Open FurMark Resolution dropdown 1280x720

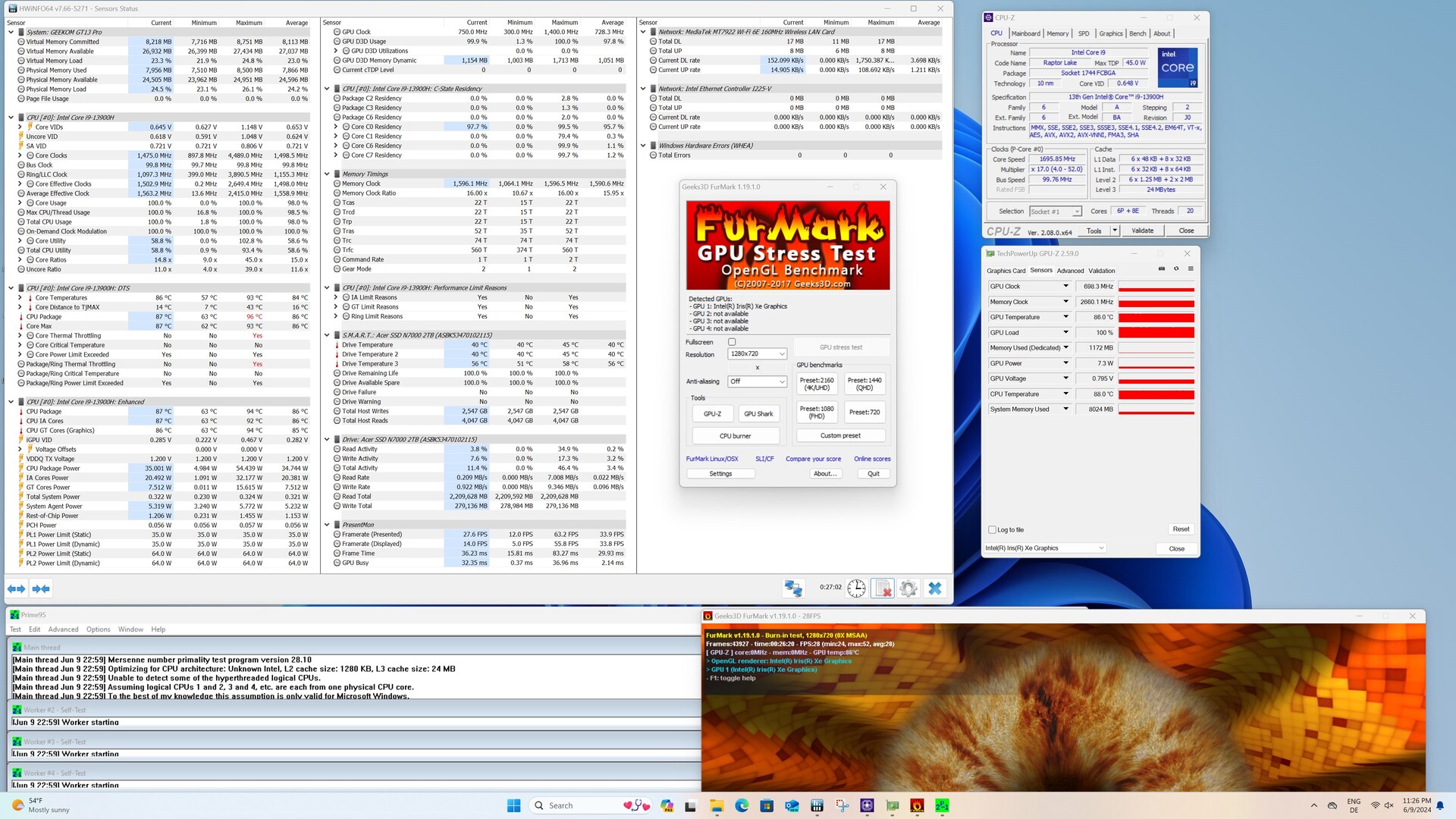pos(757,353)
